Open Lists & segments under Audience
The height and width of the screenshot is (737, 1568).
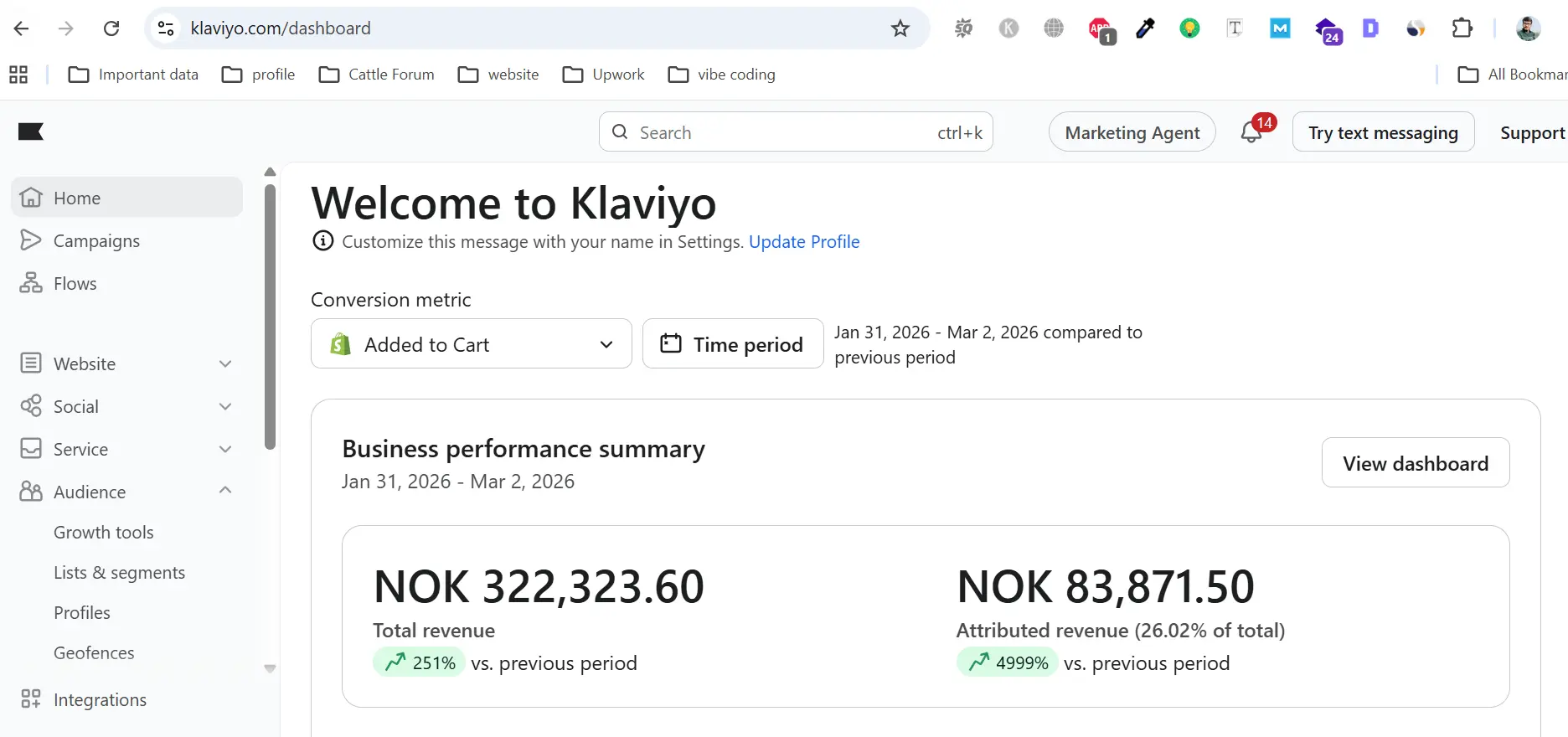(x=119, y=573)
